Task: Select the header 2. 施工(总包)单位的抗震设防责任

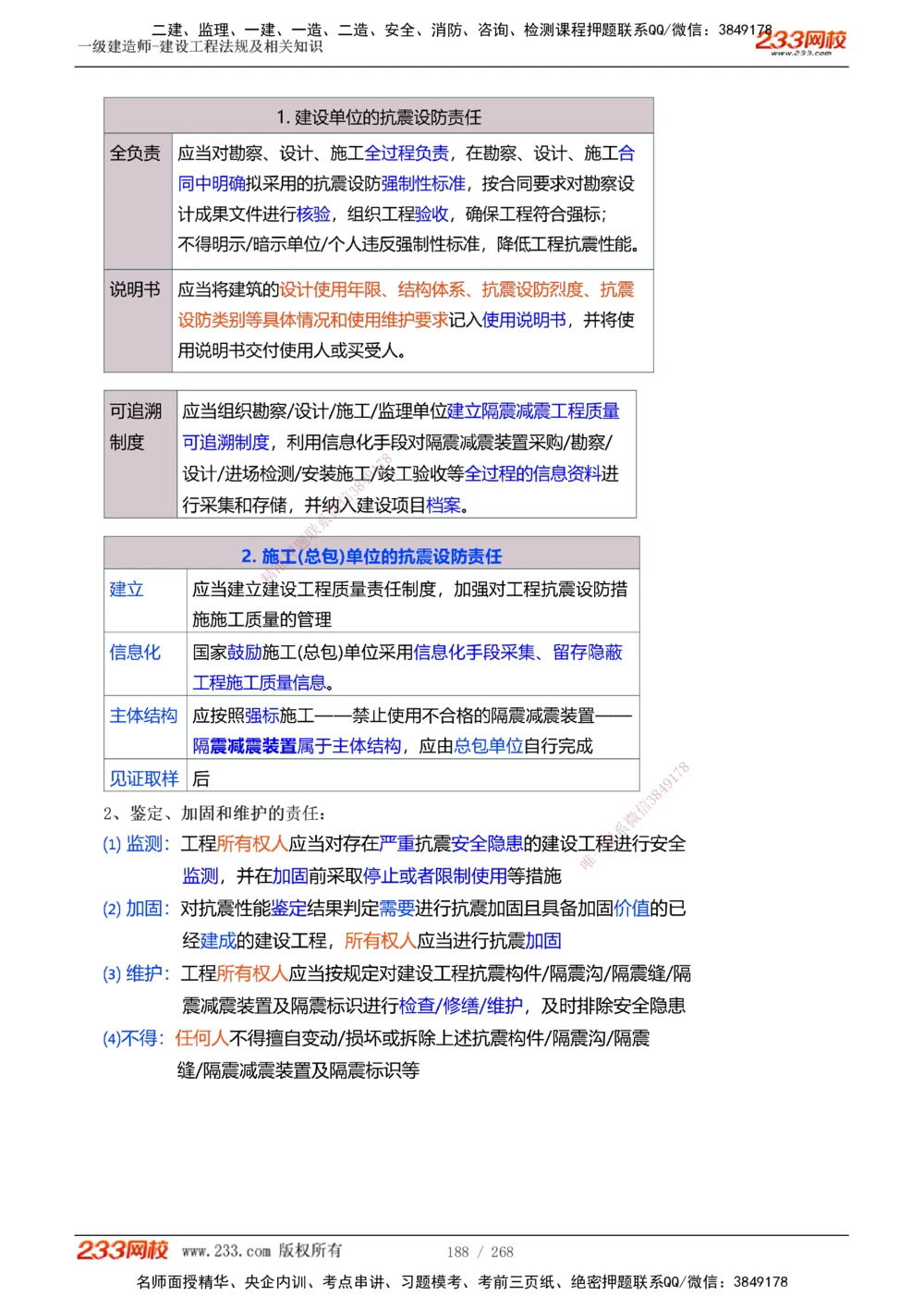Action: coord(373,556)
